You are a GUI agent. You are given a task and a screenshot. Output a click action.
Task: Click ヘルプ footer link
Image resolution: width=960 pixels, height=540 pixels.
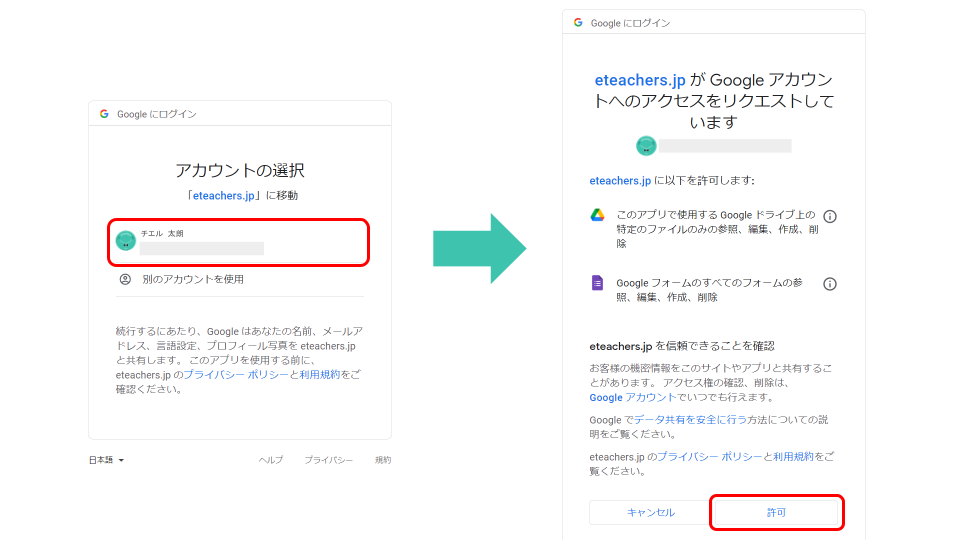coord(271,460)
